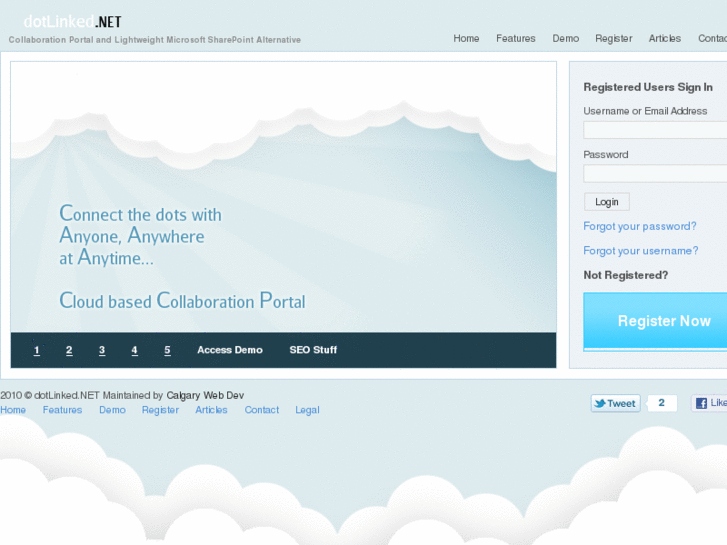This screenshot has width=727, height=545.
Task: Click the Facebook Like button
Action: (709, 403)
